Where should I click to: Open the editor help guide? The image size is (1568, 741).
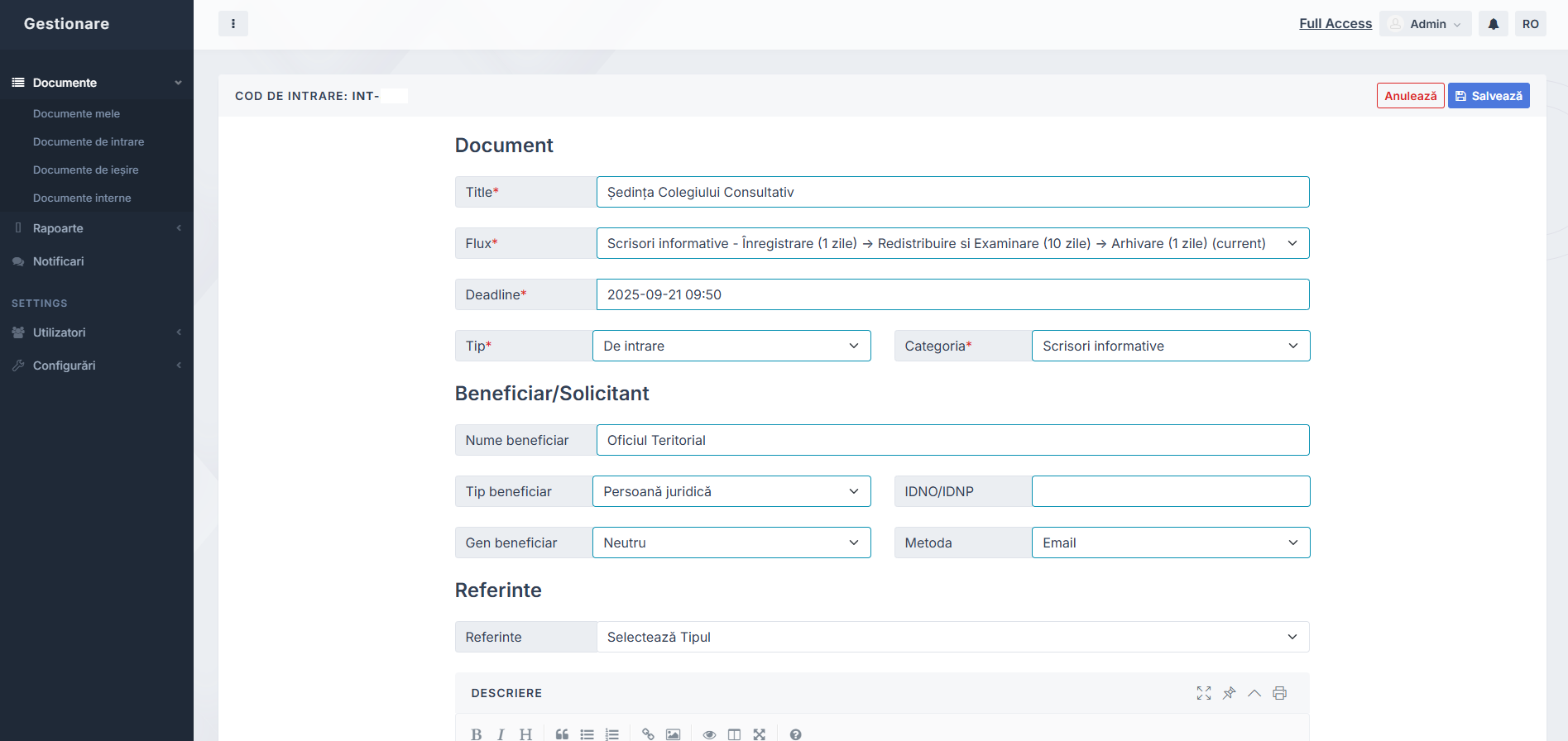(795, 734)
